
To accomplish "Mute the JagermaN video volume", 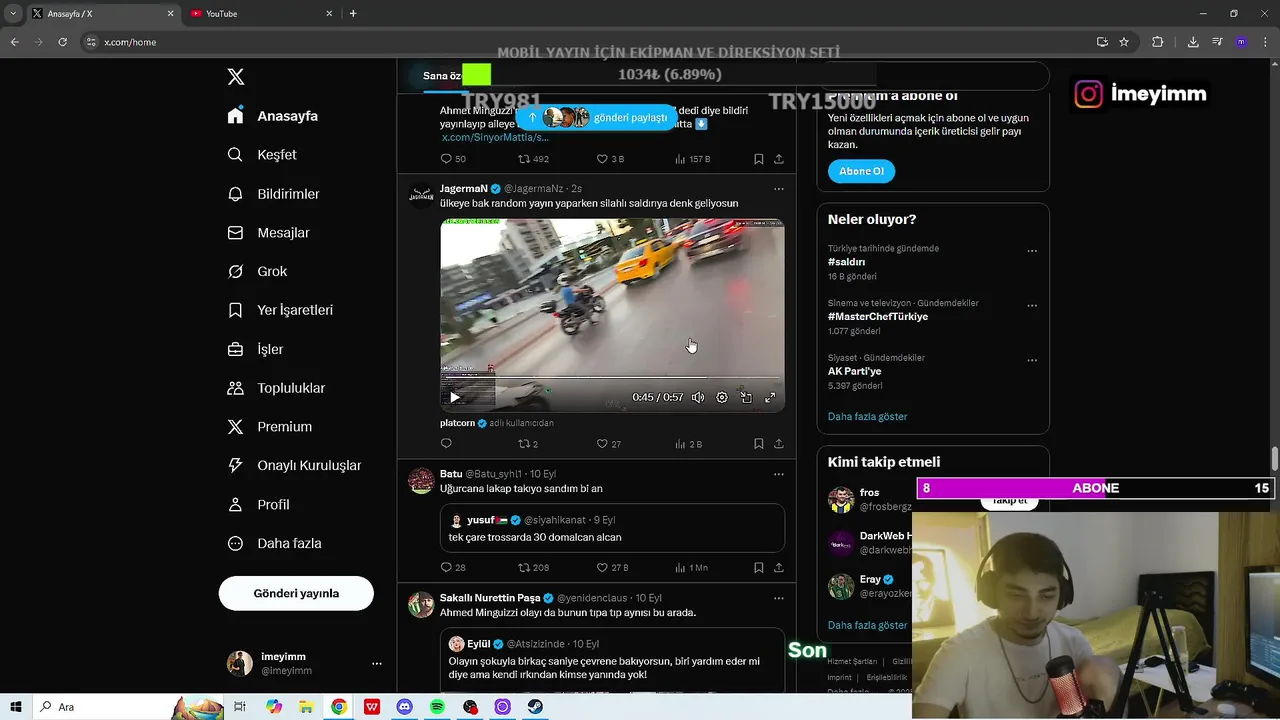I will tap(698, 397).
